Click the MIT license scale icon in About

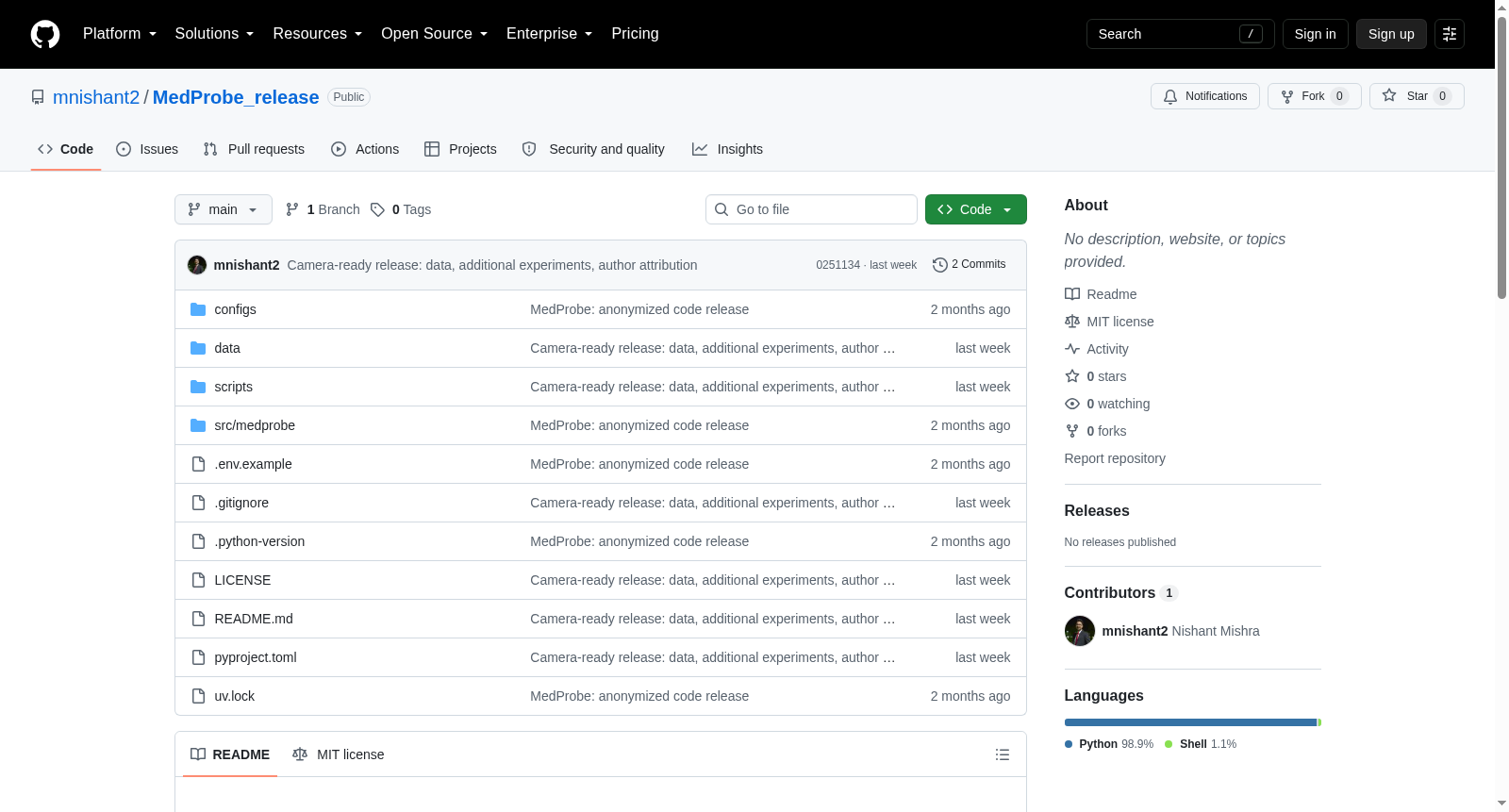pos(1072,322)
